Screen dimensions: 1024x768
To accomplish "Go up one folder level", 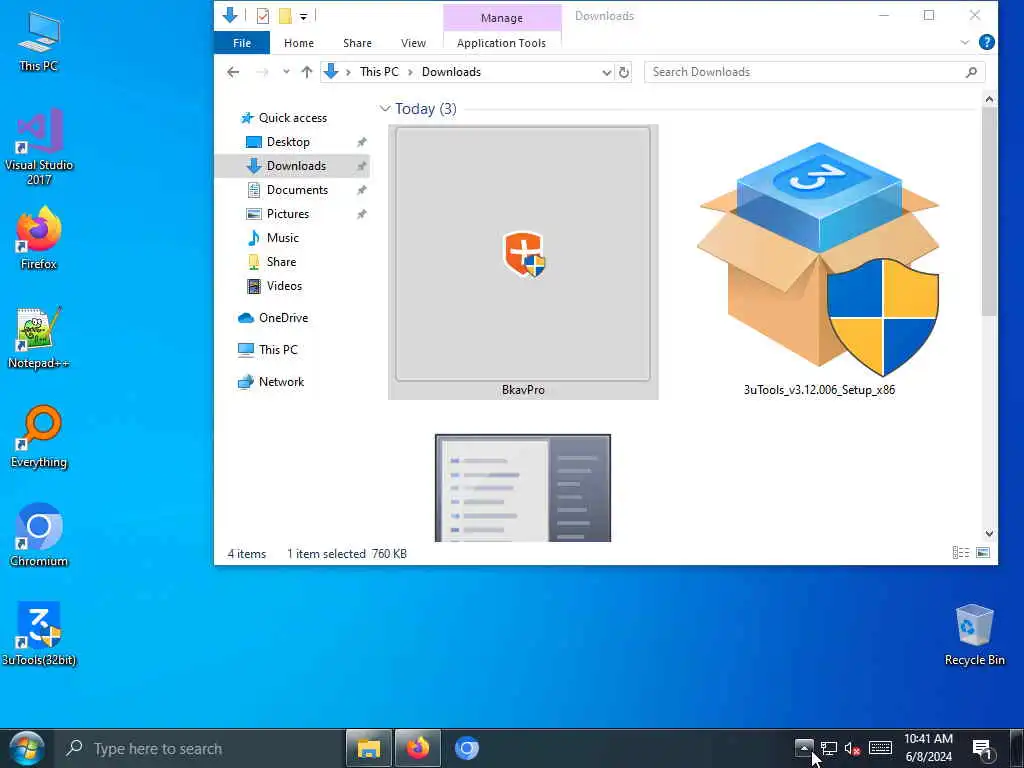I will tap(306, 72).
